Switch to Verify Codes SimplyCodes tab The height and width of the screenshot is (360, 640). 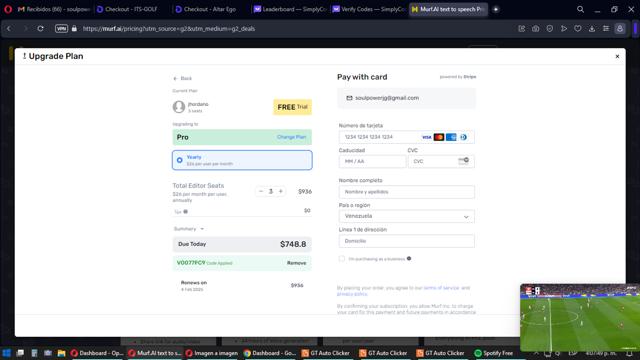click(x=367, y=9)
